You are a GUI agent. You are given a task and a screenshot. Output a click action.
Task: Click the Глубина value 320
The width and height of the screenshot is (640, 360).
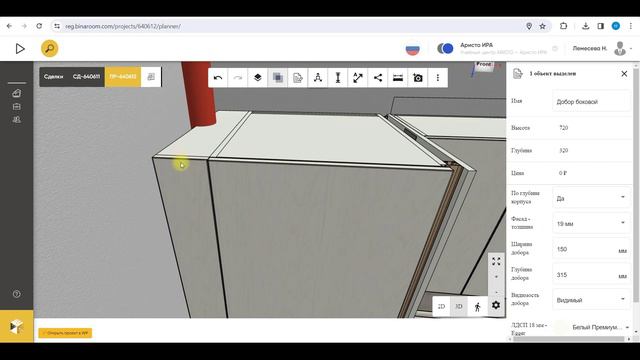[564, 151]
